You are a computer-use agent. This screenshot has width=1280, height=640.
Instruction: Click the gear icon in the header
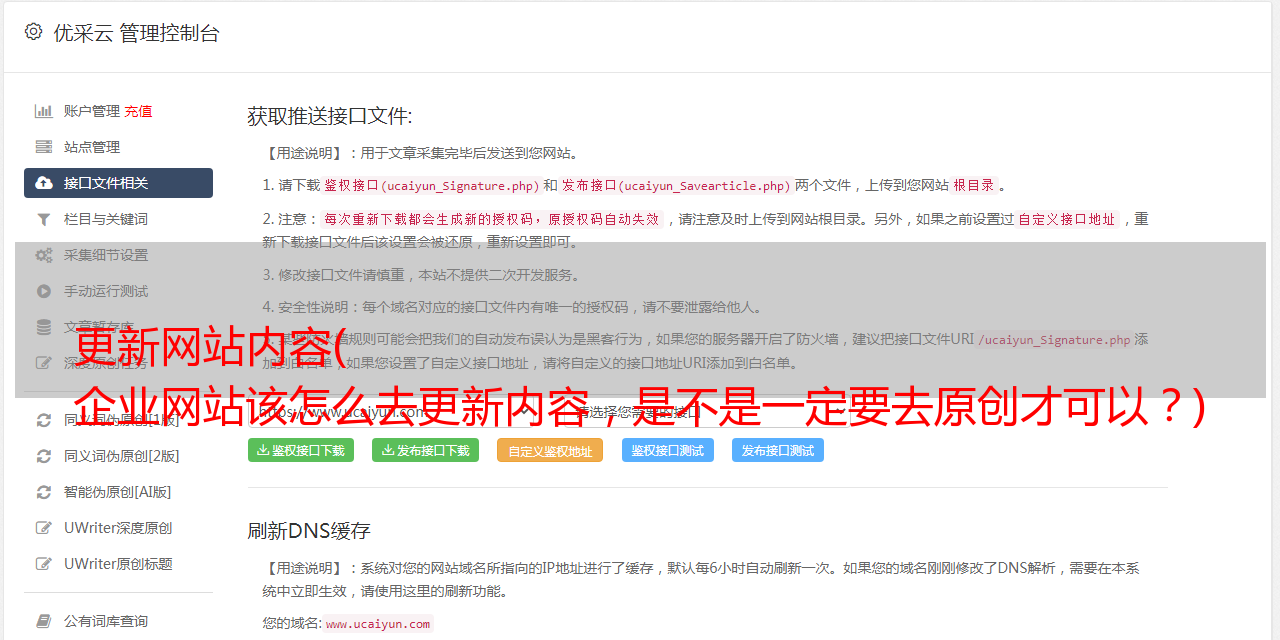[33, 32]
